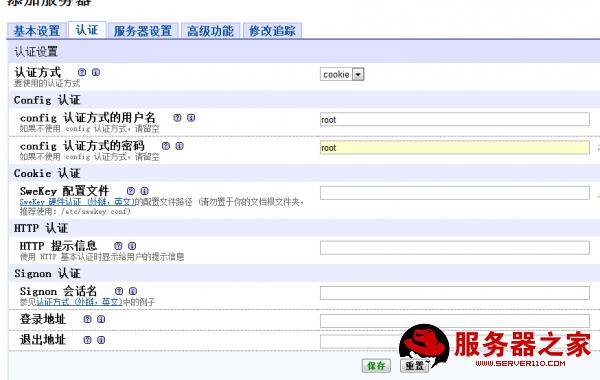Click 使用 HTTP 基本认证时显示 description text

[x=102, y=257]
